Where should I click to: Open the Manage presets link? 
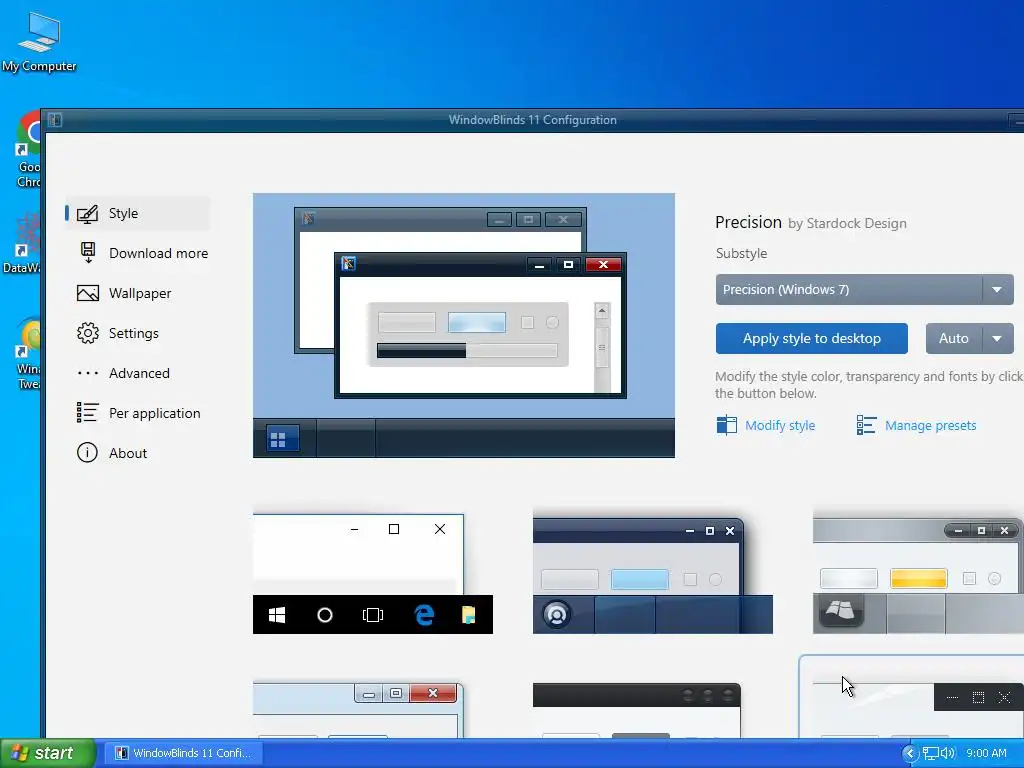(931, 426)
